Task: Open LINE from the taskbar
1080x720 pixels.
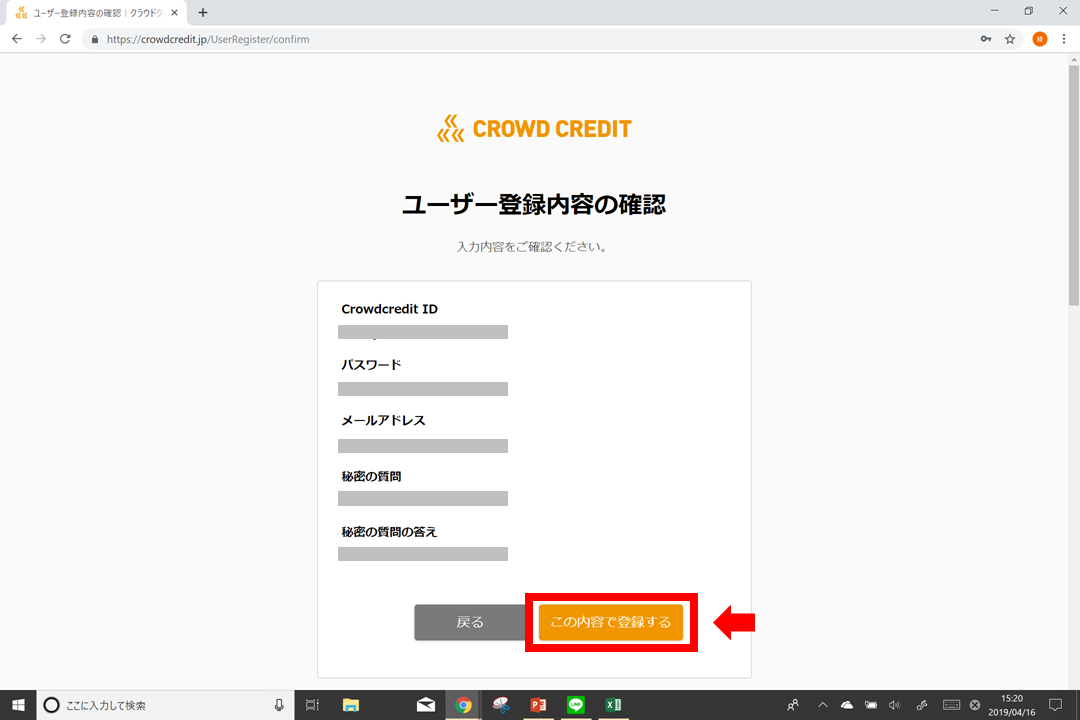Action: [576, 705]
